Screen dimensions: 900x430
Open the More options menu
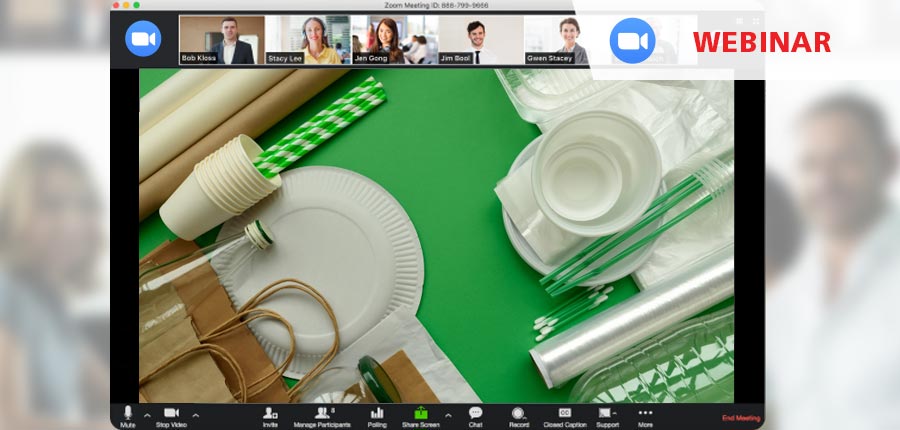pyautogui.click(x=645, y=414)
